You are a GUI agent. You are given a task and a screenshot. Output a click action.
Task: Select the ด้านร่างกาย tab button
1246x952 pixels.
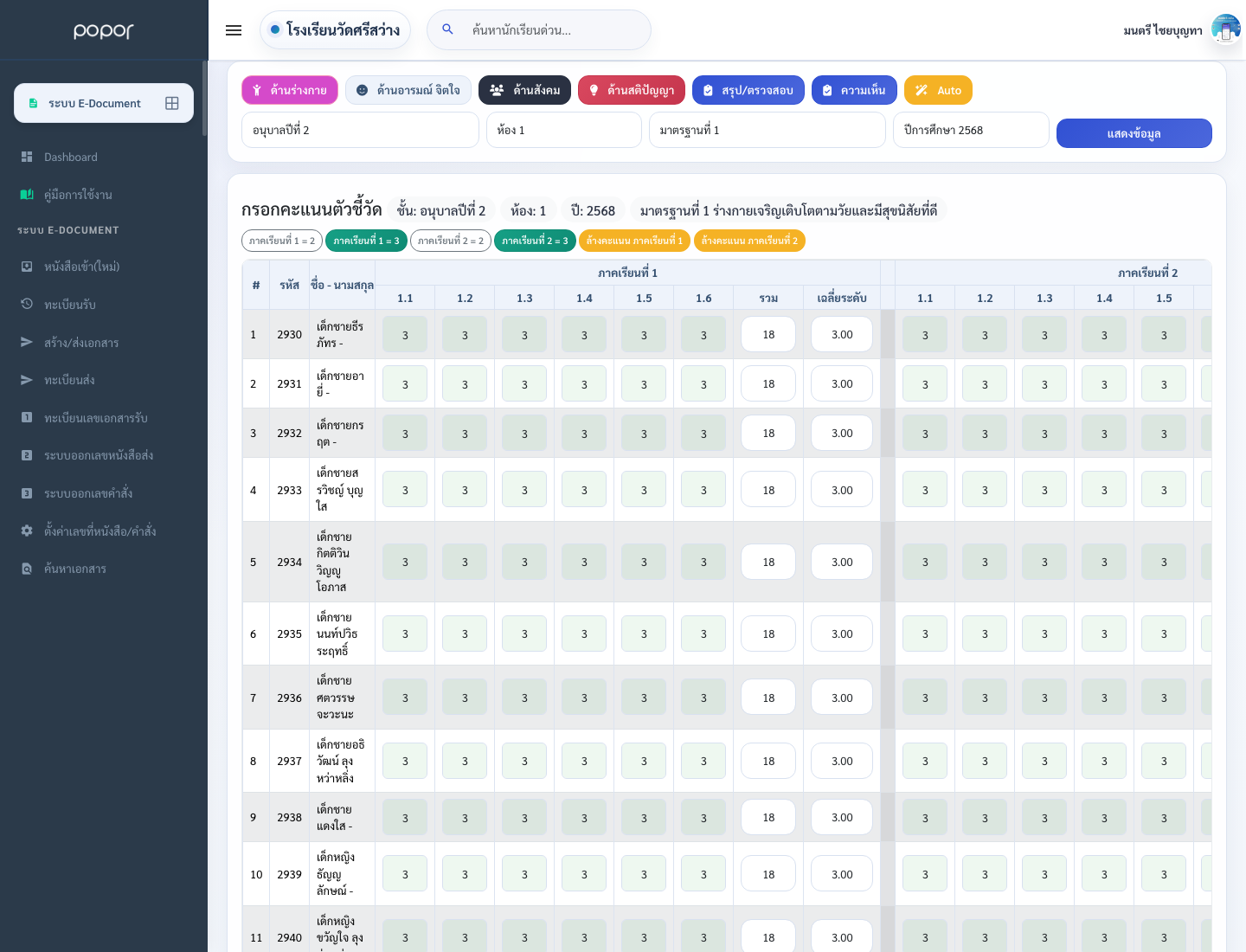pyautogui.click(x=290, y=90)
